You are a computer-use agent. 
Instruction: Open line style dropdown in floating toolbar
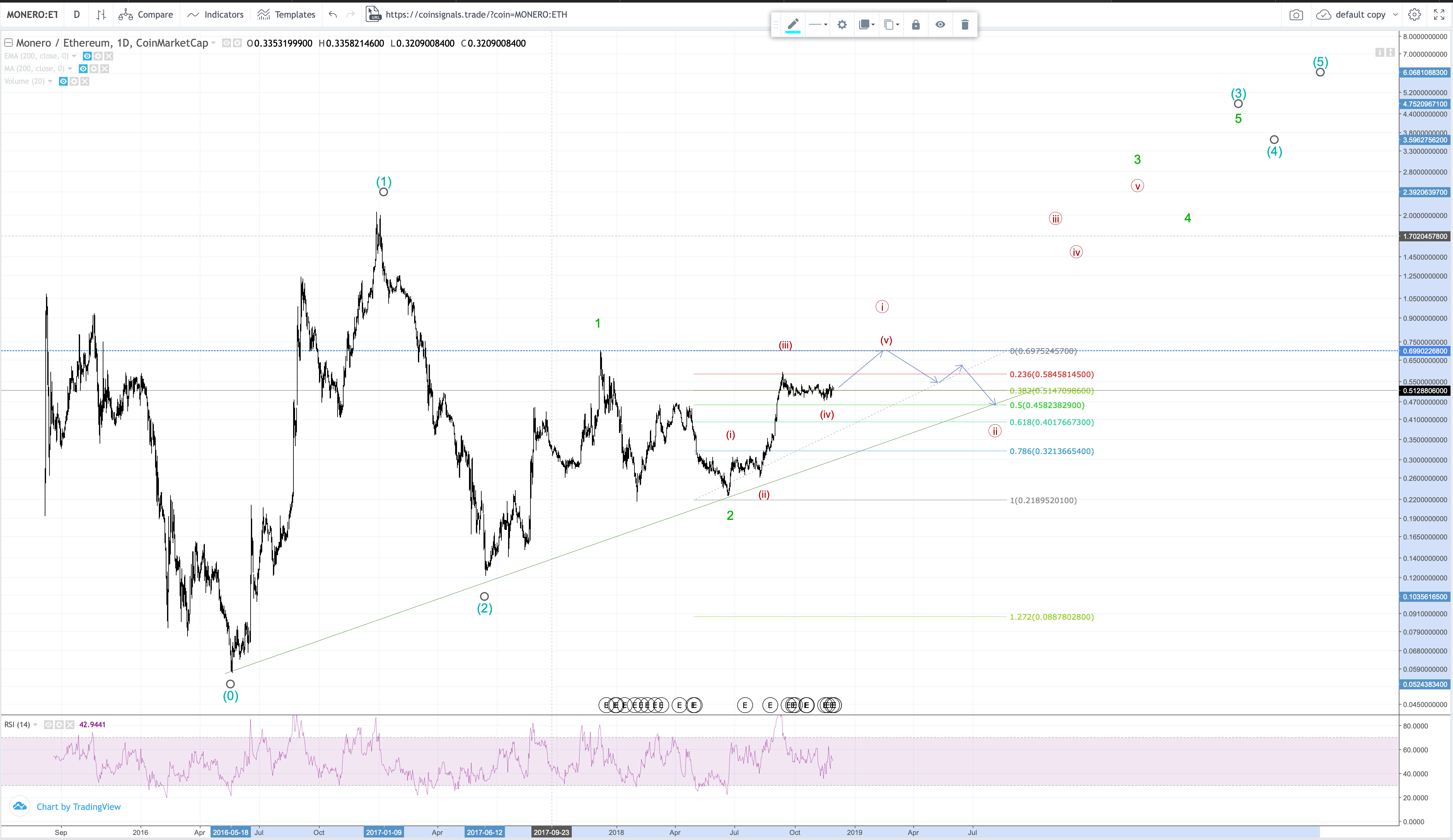[818, 24]
